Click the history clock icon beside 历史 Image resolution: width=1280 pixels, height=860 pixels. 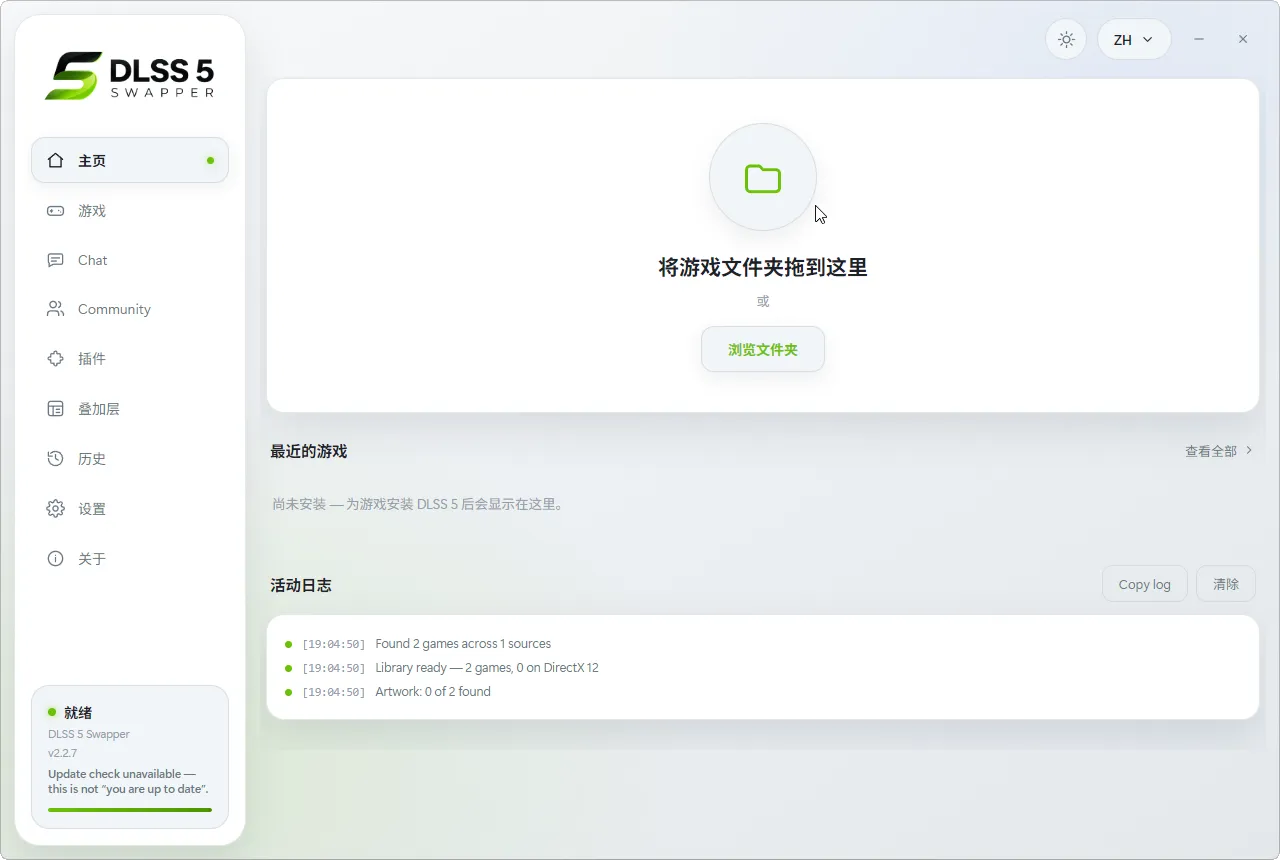coord(56,459)
